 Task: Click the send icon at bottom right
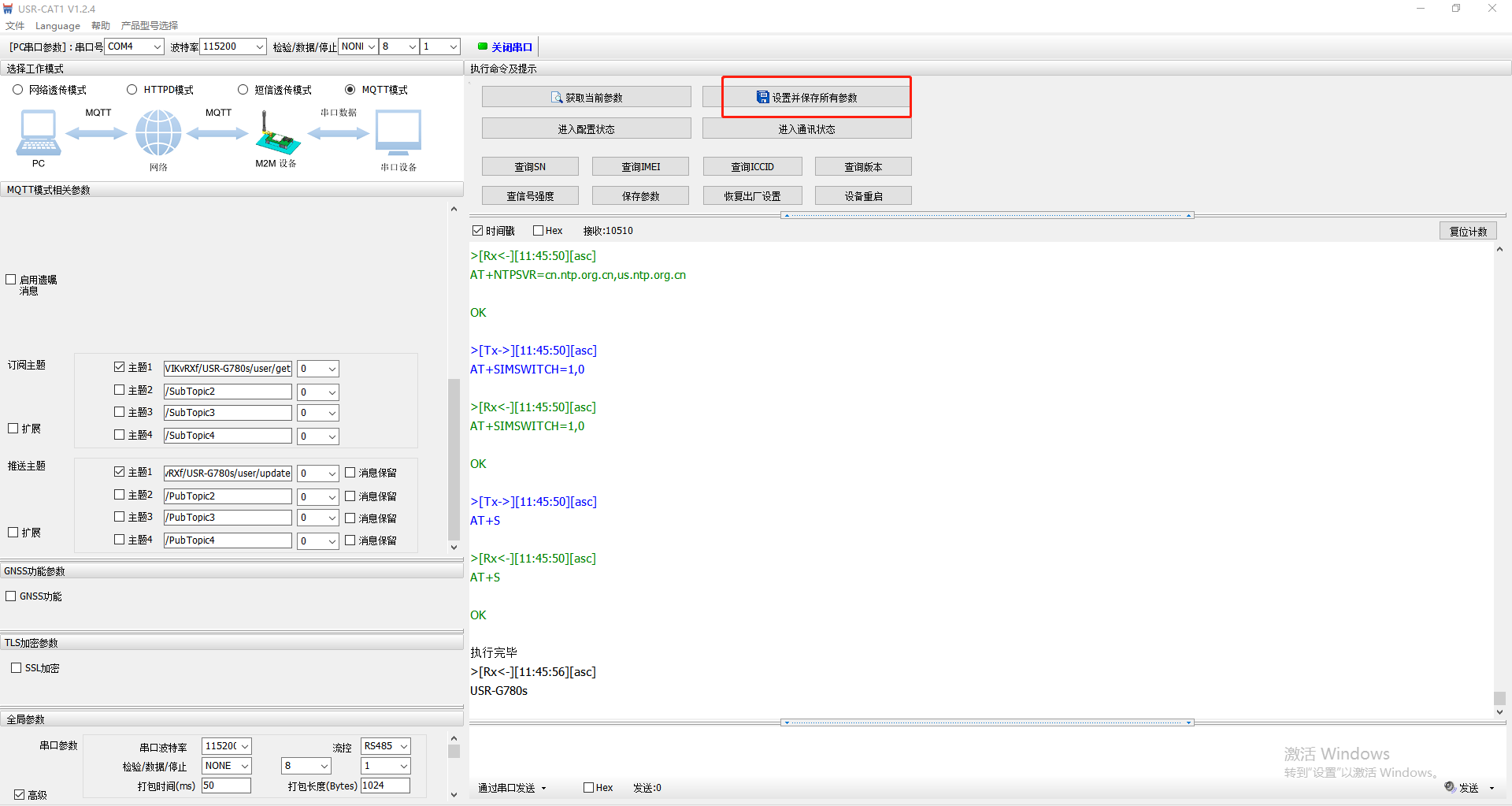tap(1450, 787)
